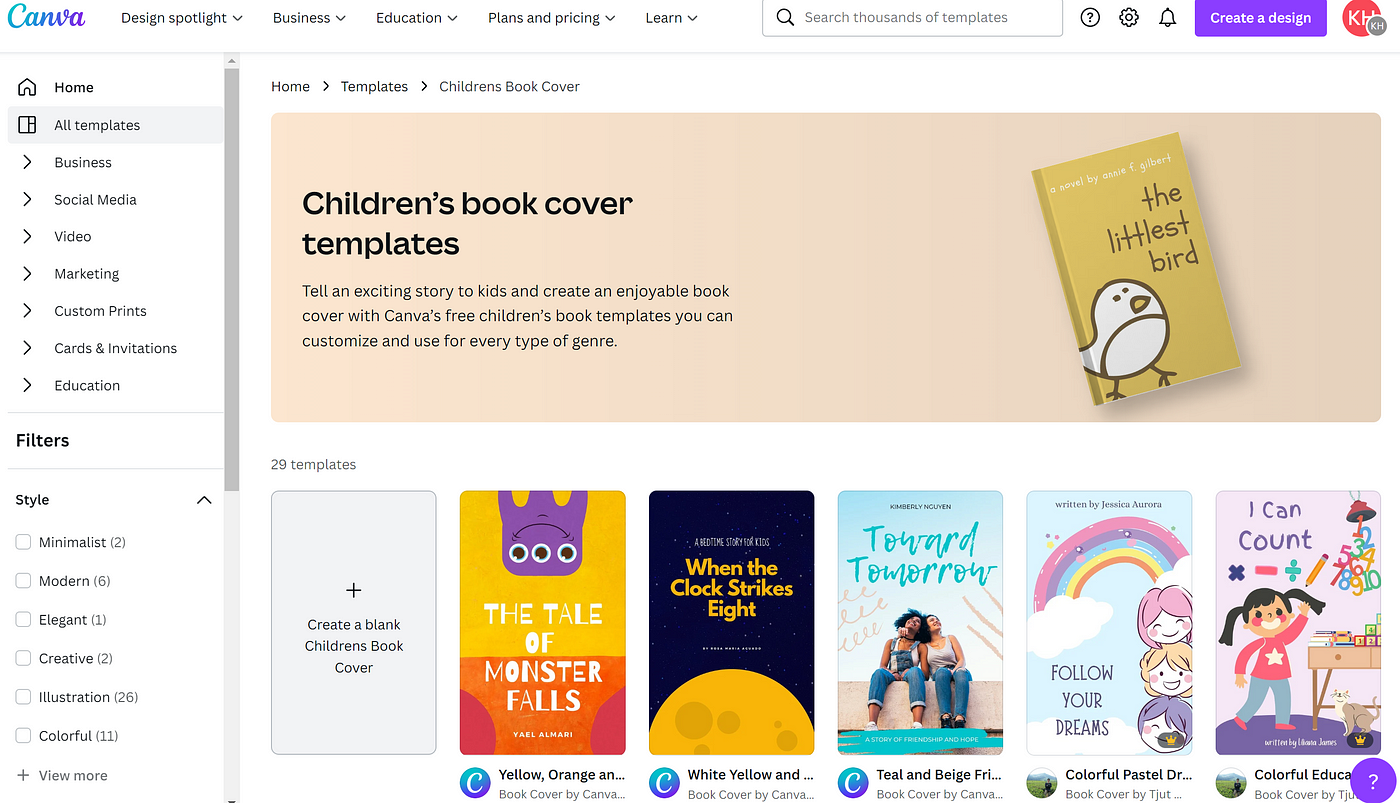Click the Childrens Book Cover breadcrumb text
Image resolution: width=1400 pixels, height=803 pixels.
tap(509, 86)
